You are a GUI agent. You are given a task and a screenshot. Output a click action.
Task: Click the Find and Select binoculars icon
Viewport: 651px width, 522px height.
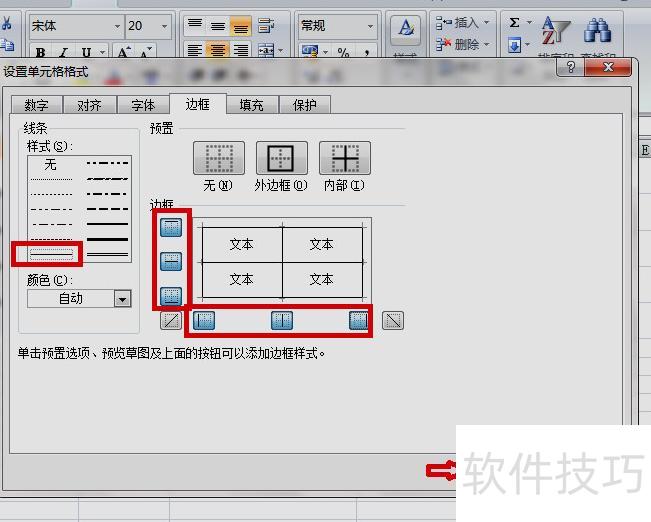click(x=597, y=30)
